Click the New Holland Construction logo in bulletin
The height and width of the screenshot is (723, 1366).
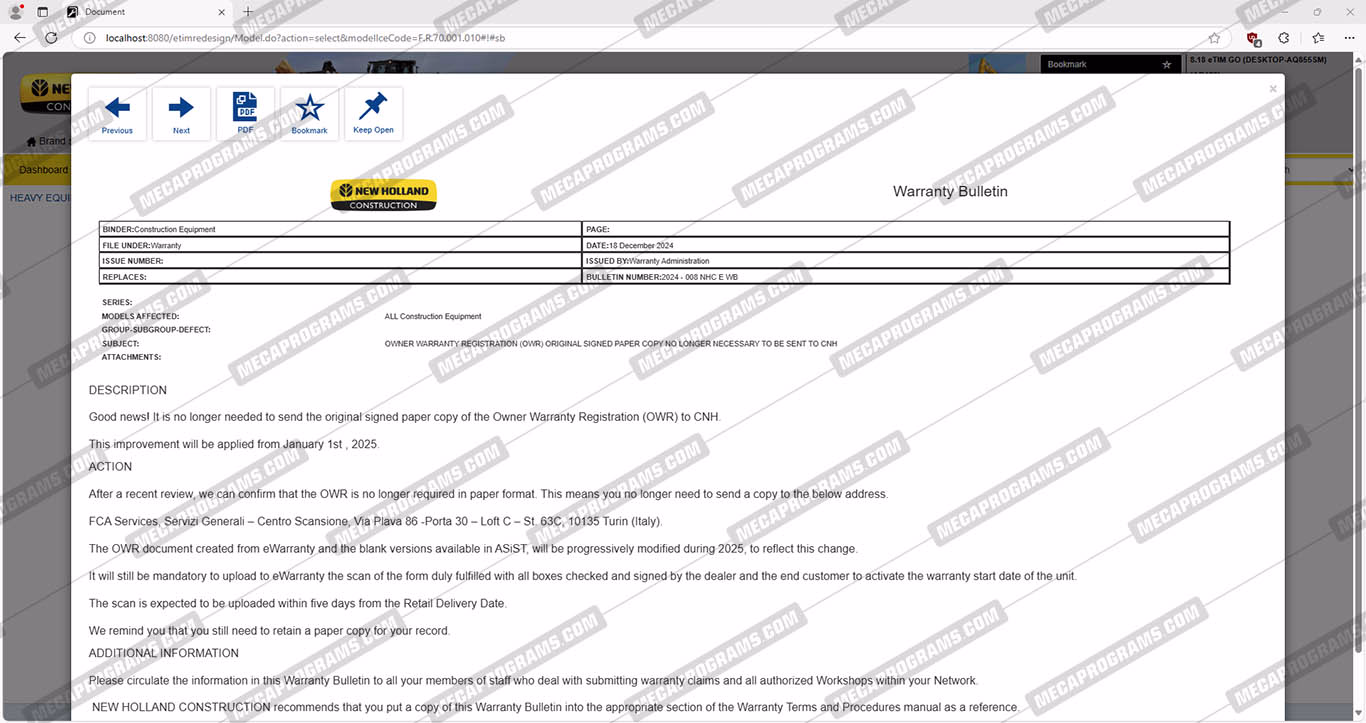[384, 194]
